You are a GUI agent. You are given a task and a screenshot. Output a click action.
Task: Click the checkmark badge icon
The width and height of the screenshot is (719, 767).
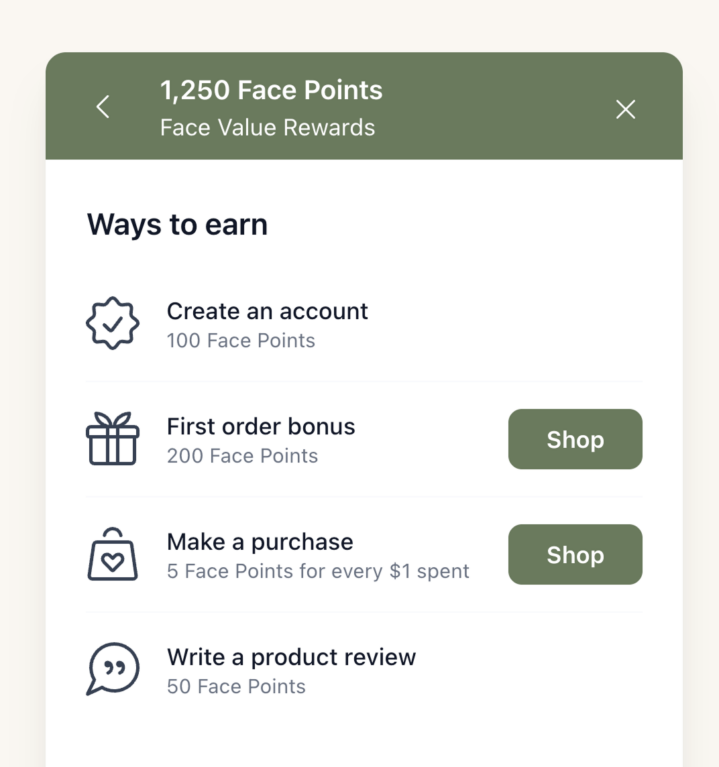point(112,324)
